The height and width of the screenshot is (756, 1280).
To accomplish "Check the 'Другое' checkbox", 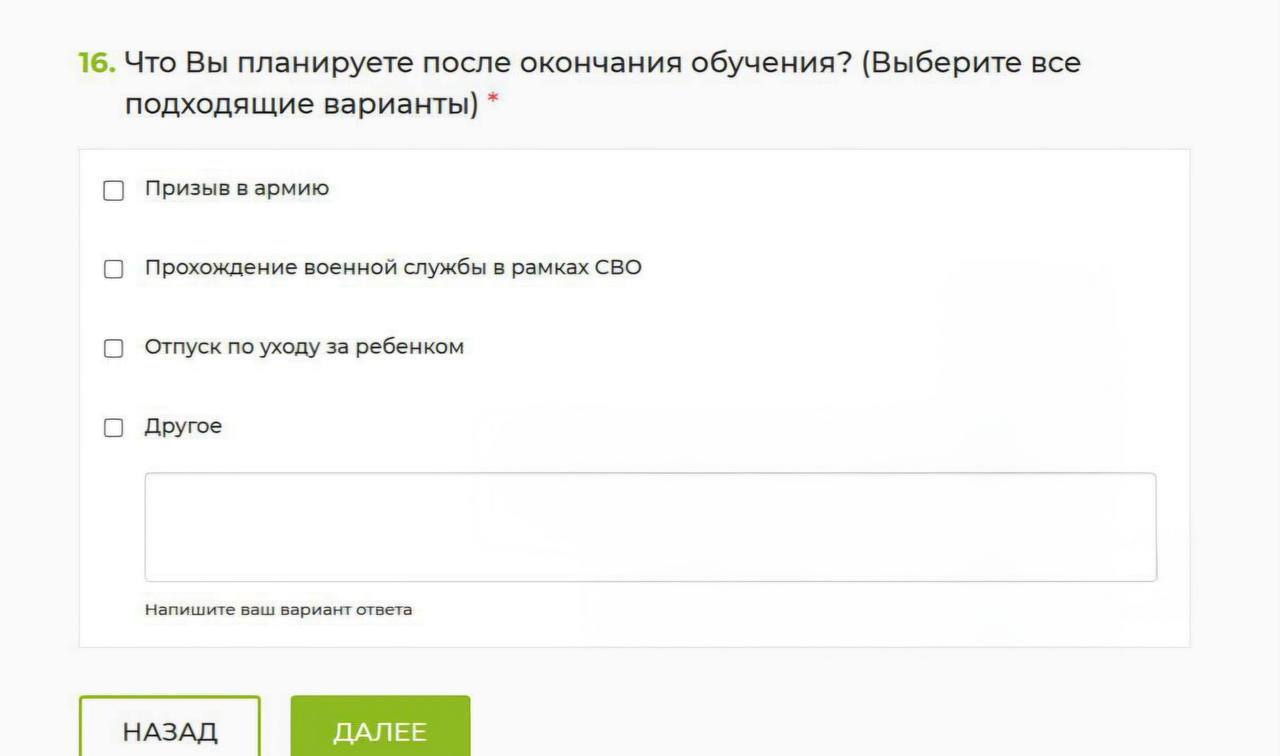I will [113, 427].
